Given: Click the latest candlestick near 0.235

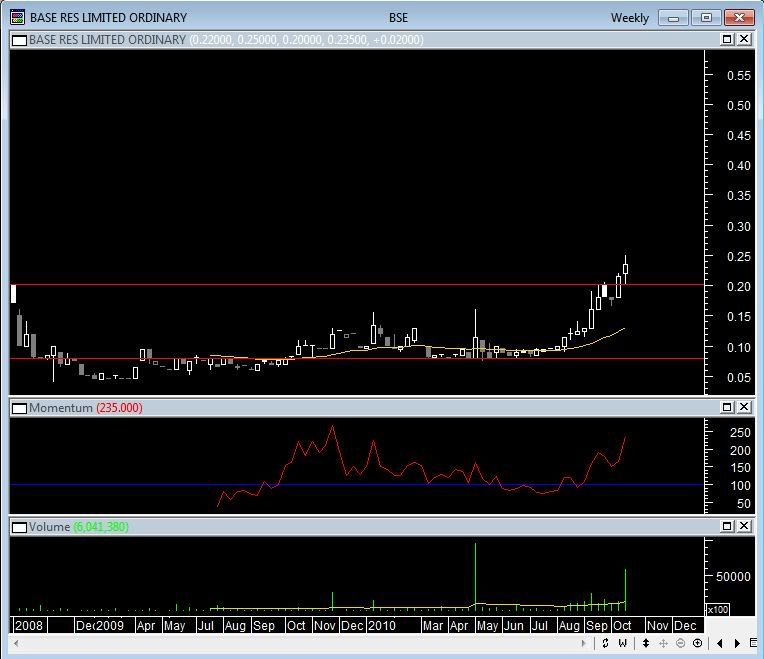Looking at the screenshot, I should (x=626, y=269).
